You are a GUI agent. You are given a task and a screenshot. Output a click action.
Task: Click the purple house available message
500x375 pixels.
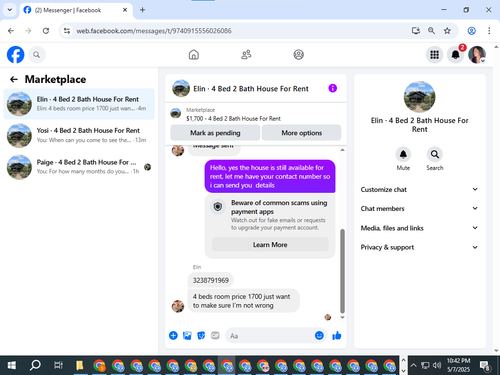270,176
